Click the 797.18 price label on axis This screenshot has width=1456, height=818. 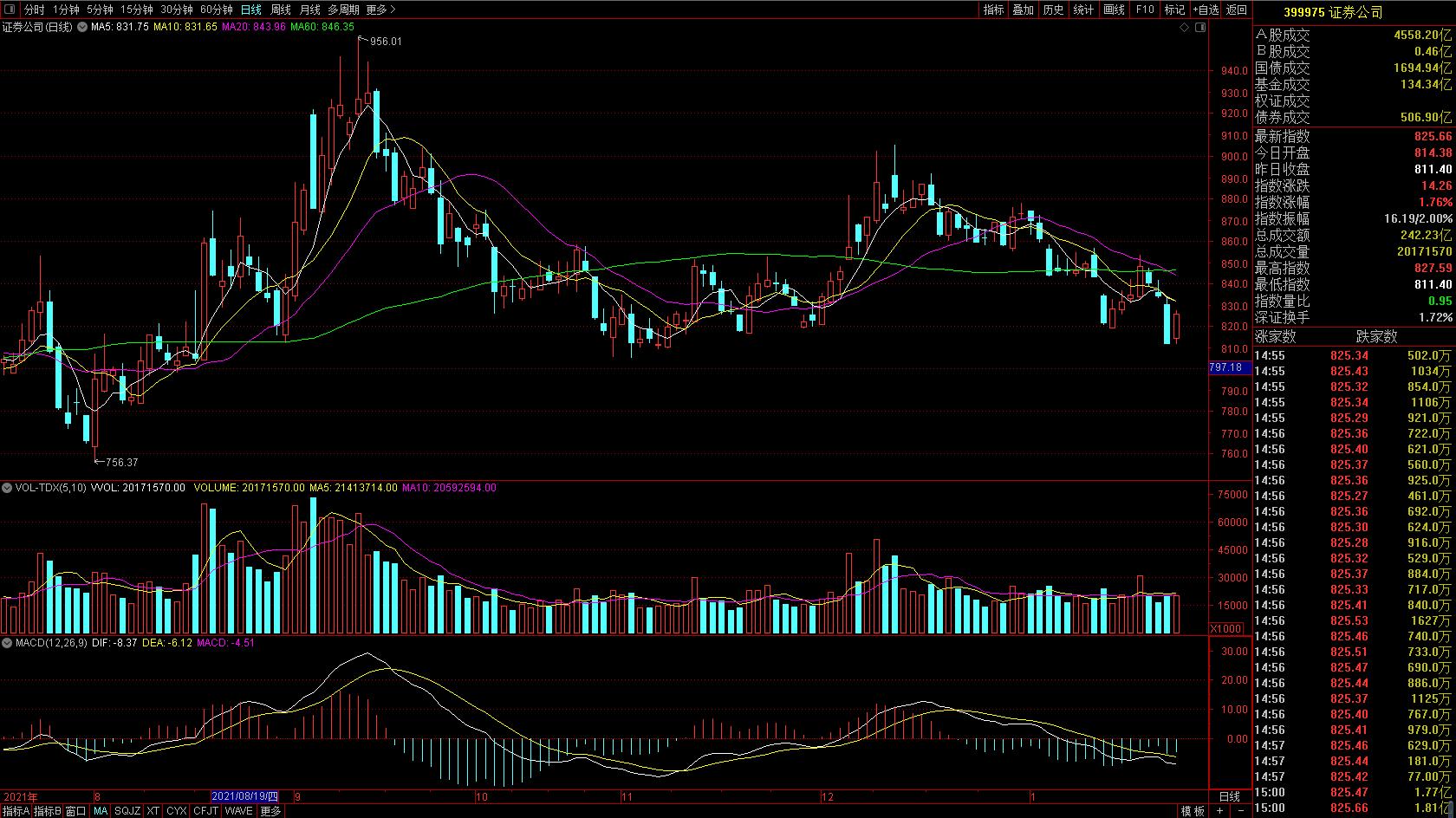(x=1229, y=367)
